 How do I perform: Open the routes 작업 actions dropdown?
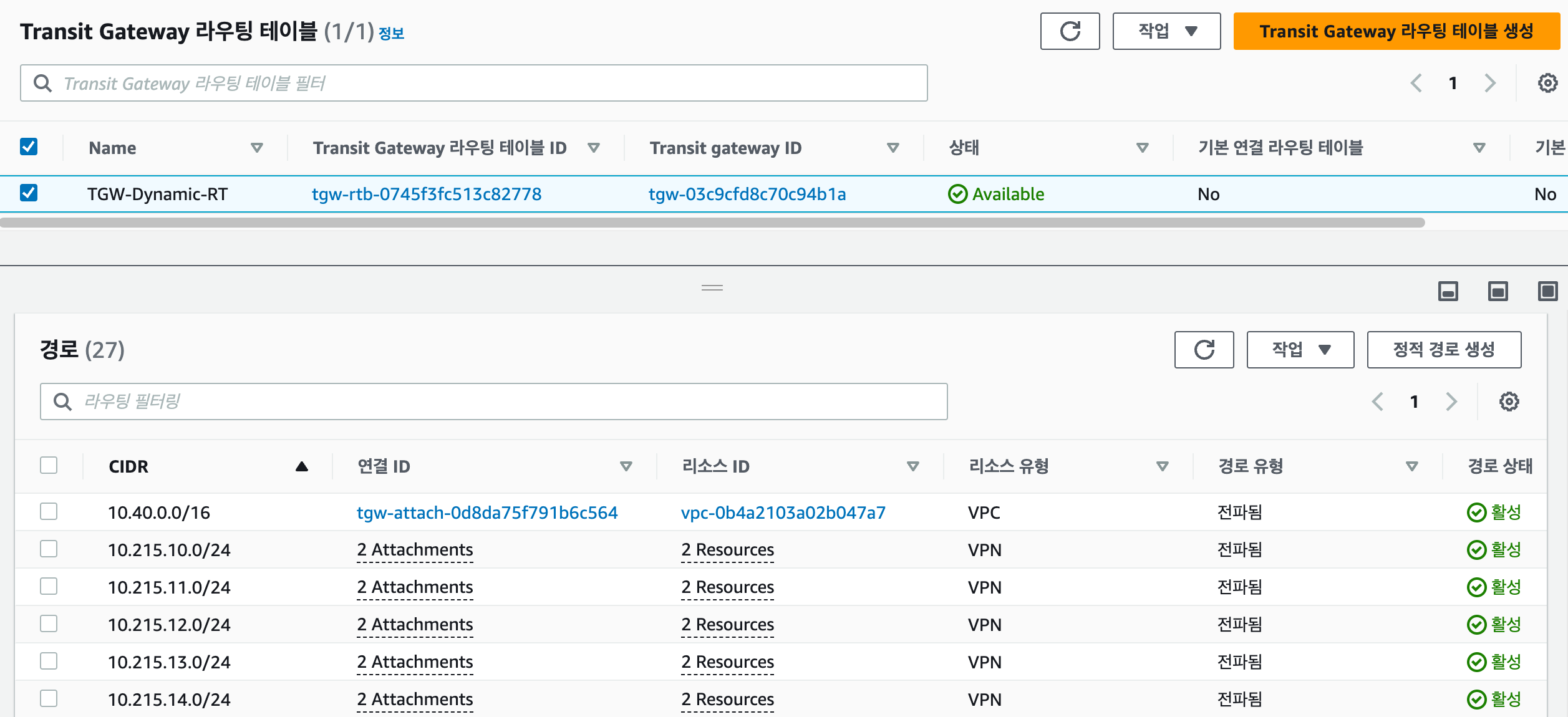pos(1300,350)
